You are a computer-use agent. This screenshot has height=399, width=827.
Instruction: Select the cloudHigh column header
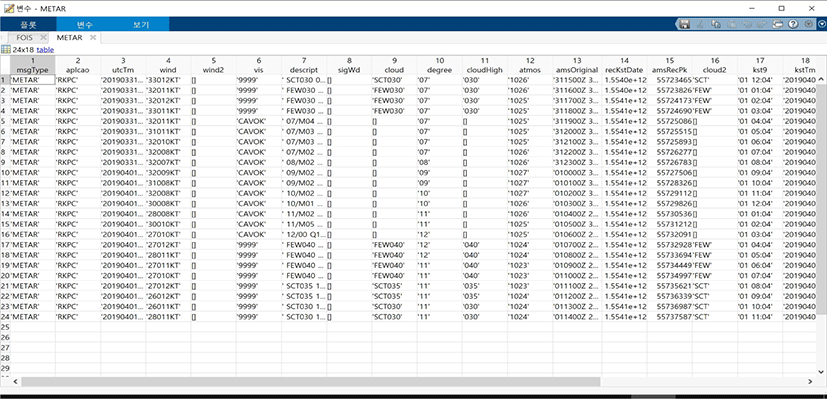point(485,65)
